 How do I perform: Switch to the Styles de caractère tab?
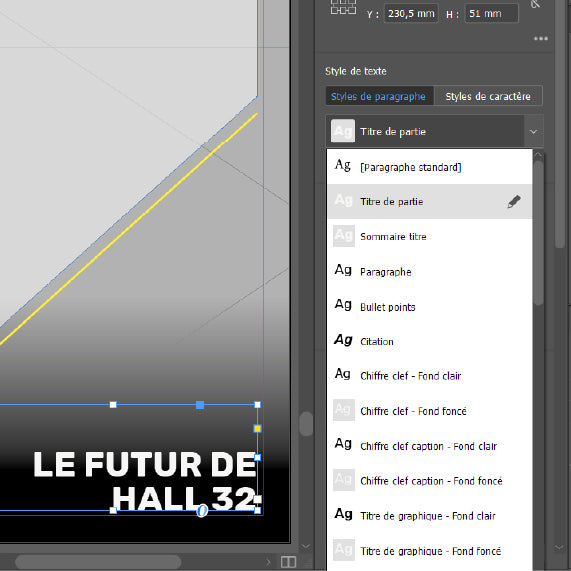488,96
